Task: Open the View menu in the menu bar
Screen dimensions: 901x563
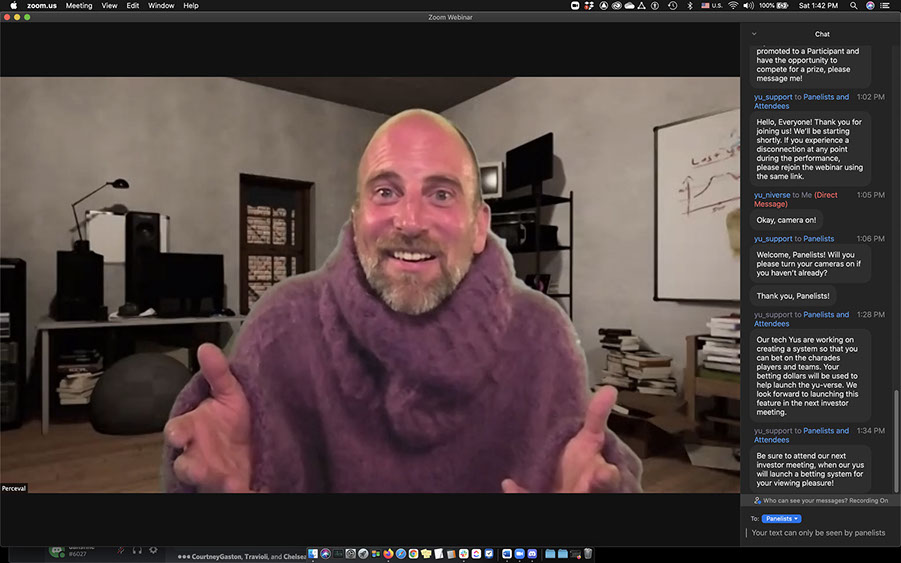Action: click(109, 6)
